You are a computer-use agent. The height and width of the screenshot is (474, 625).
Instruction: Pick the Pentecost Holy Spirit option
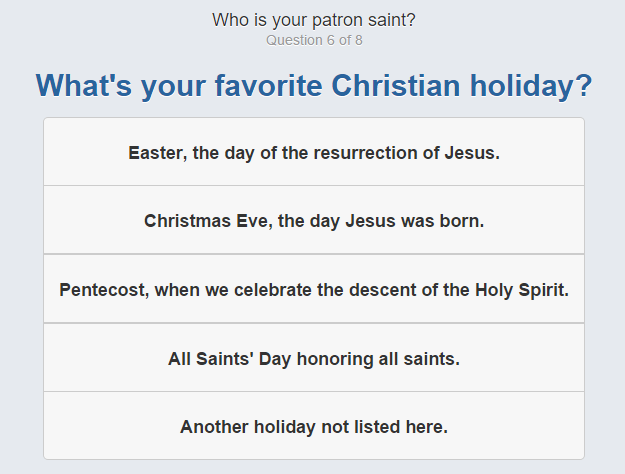click(x=314, y=289)
